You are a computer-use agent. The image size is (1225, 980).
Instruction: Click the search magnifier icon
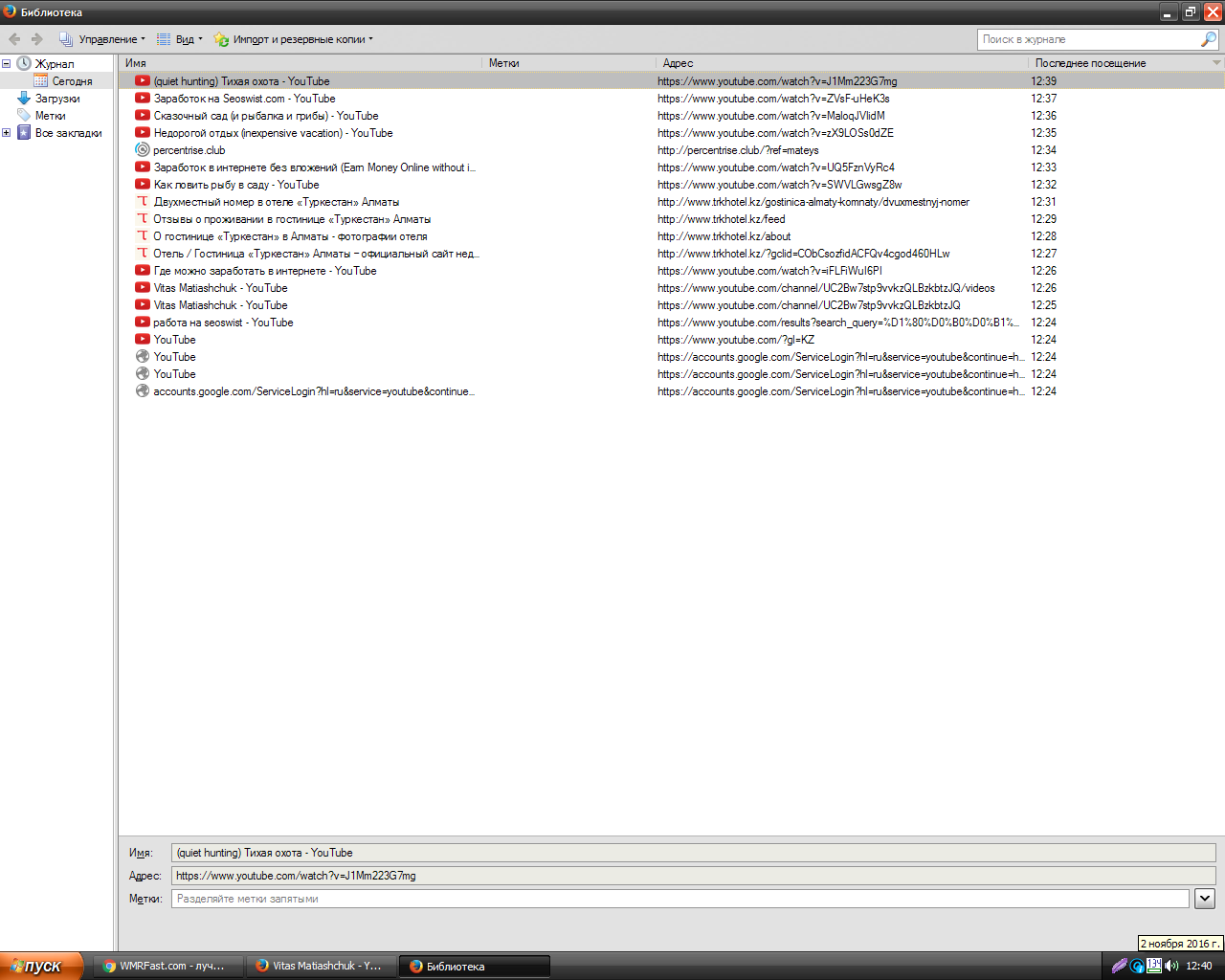[1209, 39]
